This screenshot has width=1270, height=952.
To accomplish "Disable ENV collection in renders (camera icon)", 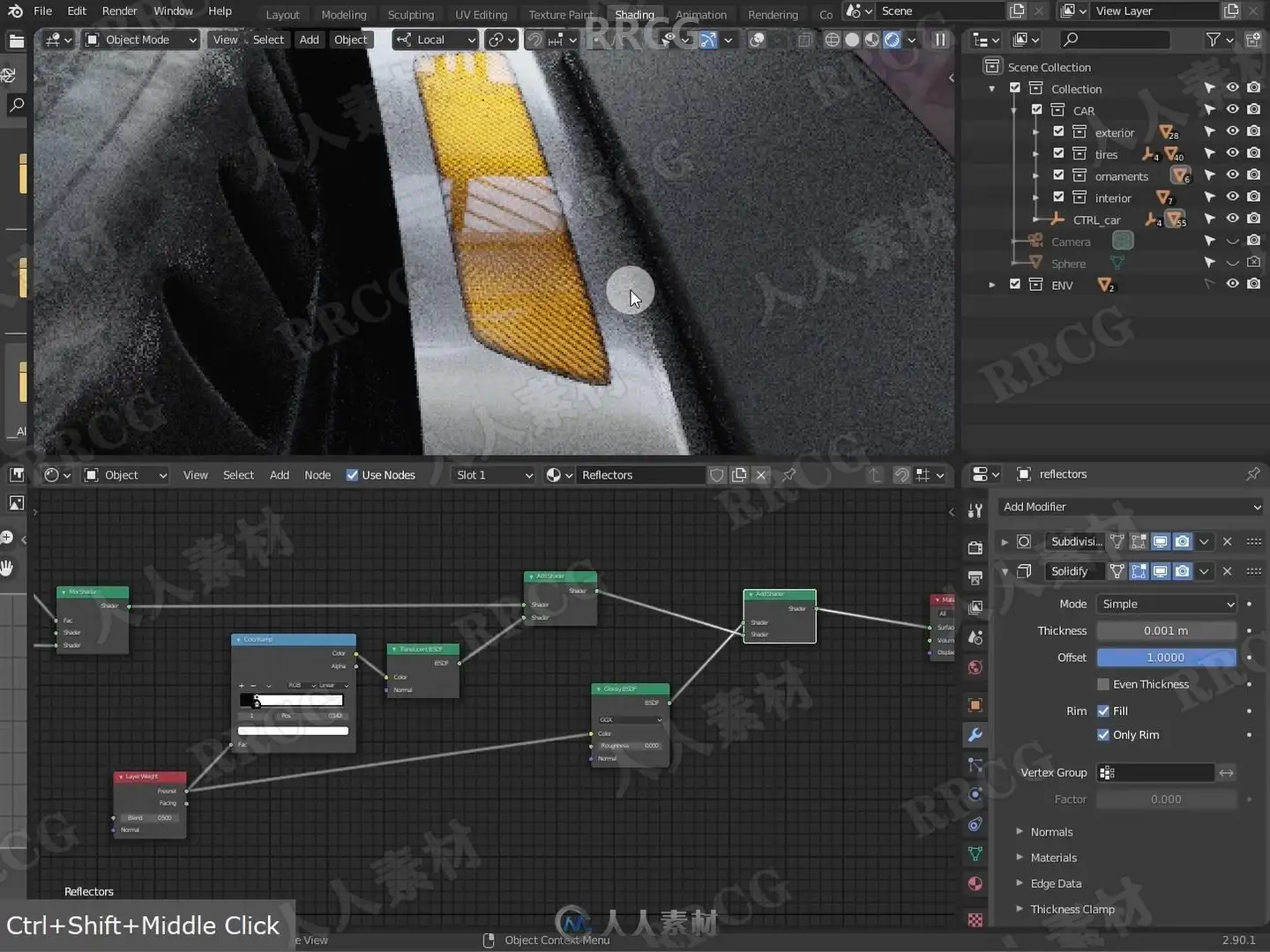I will point(1253,284).
